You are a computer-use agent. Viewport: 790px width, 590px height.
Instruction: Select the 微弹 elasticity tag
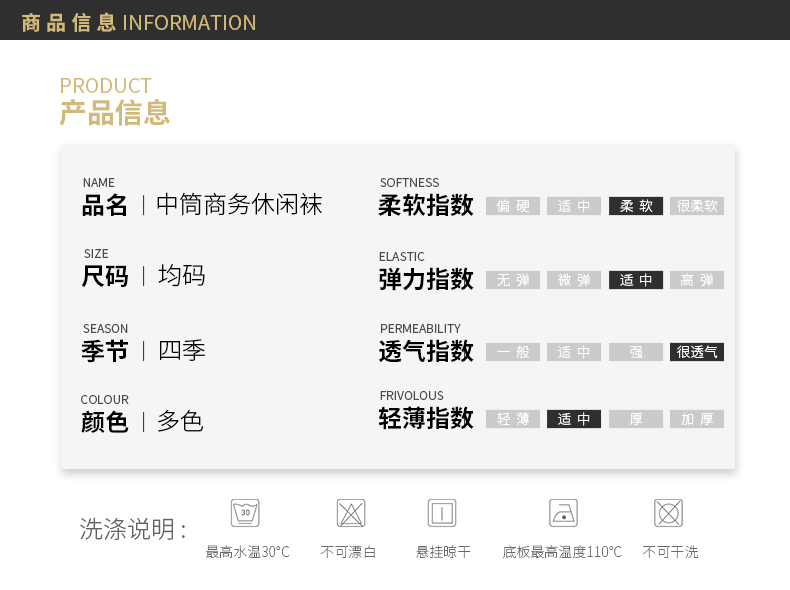(x=574, y=280)
